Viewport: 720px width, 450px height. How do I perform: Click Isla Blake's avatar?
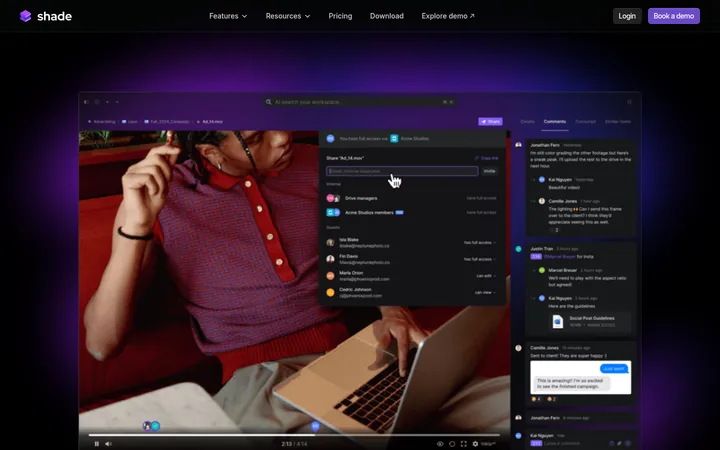[x=330, y=242]
